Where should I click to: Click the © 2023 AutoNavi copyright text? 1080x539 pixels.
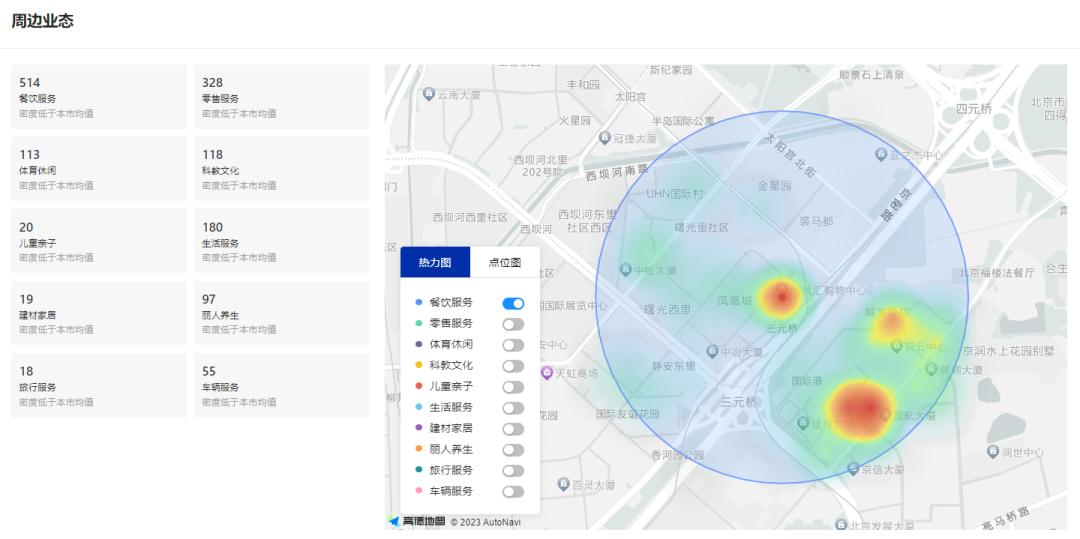[x=486, y=522]
